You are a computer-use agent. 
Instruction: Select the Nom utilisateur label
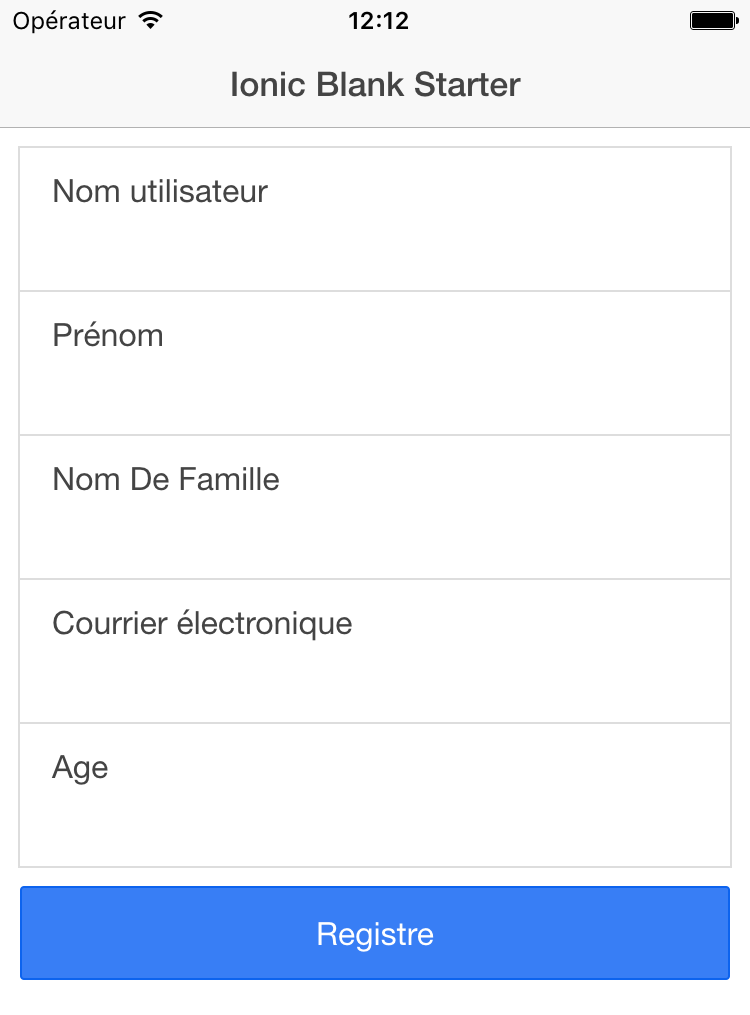tap(160, 192)
